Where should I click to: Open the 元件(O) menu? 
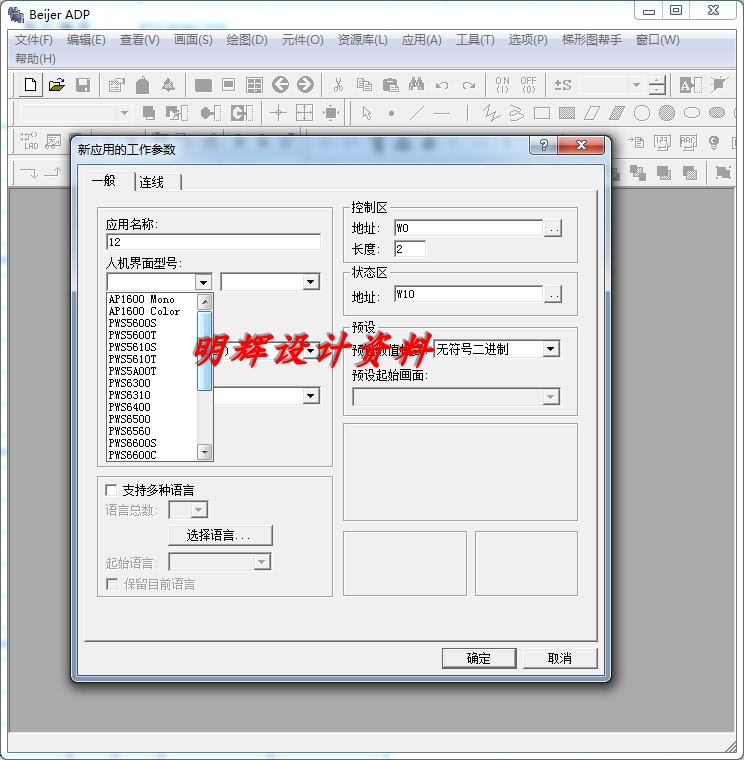coord(302,40)
